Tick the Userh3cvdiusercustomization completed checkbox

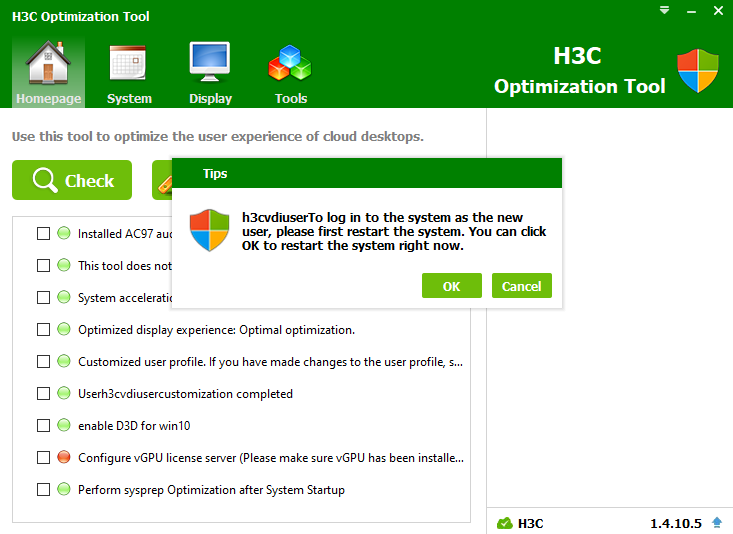tap(43, 393)
